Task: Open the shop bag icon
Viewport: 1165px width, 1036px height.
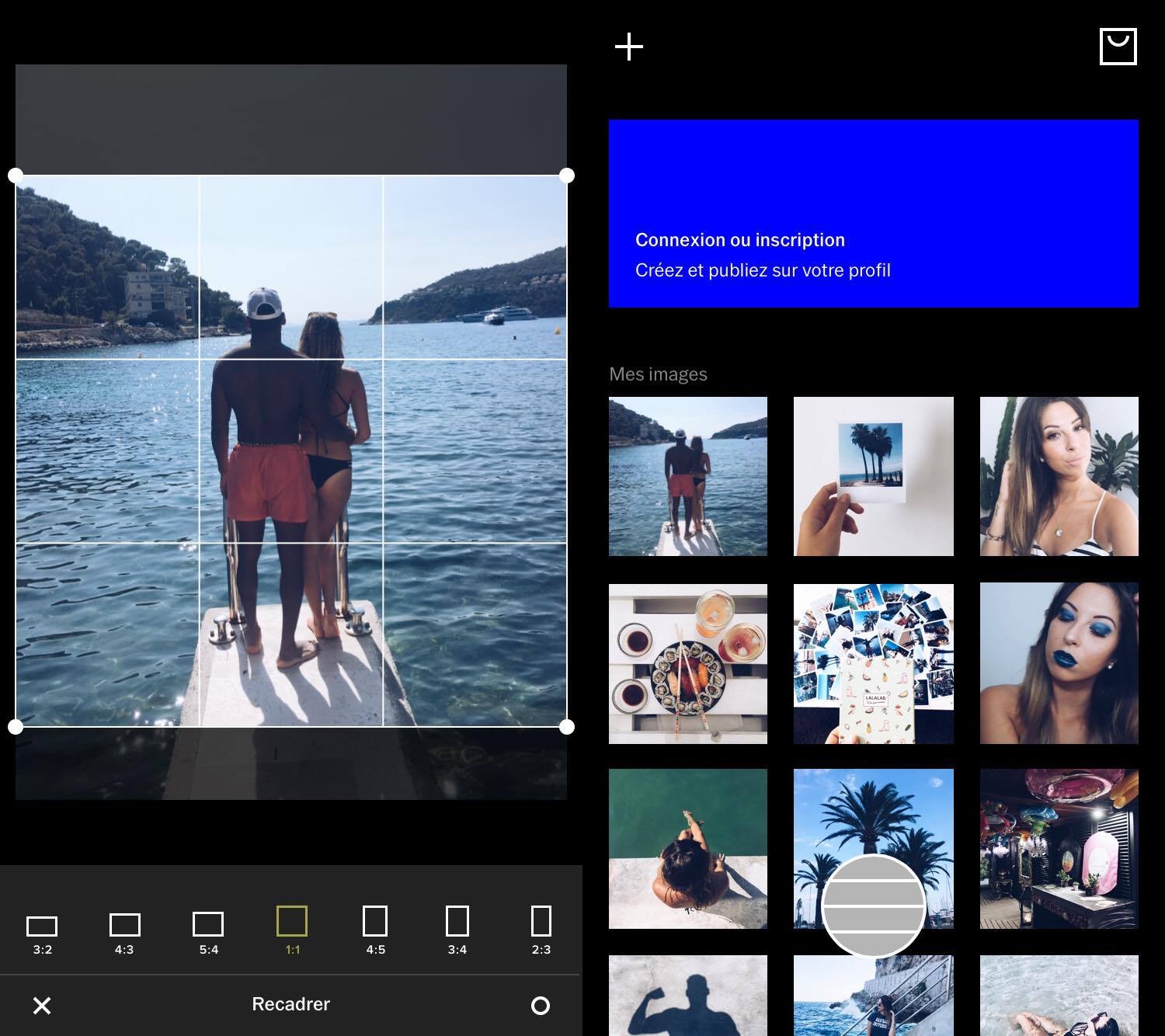Action: point(1118,47)
